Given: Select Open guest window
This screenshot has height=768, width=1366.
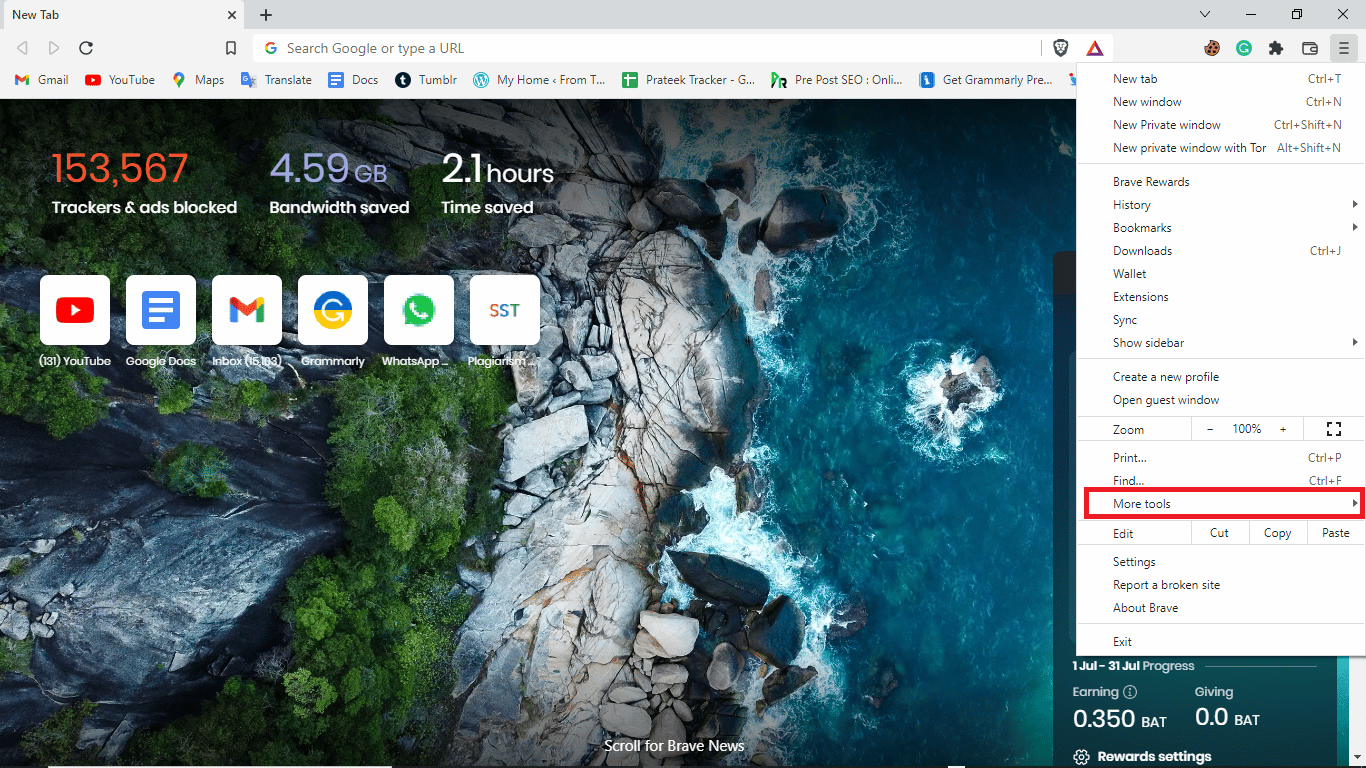Looking at the screenshot, I should 1221,400.
